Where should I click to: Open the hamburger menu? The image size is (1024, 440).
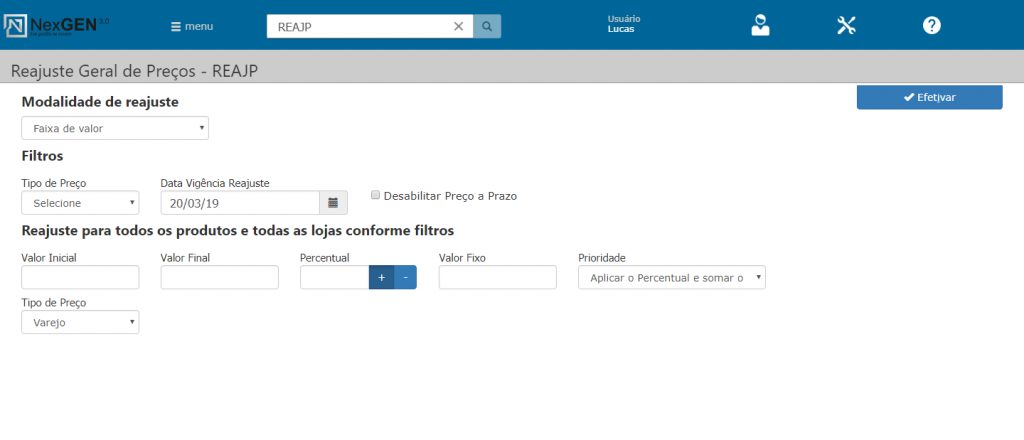[x=192, y=26]
